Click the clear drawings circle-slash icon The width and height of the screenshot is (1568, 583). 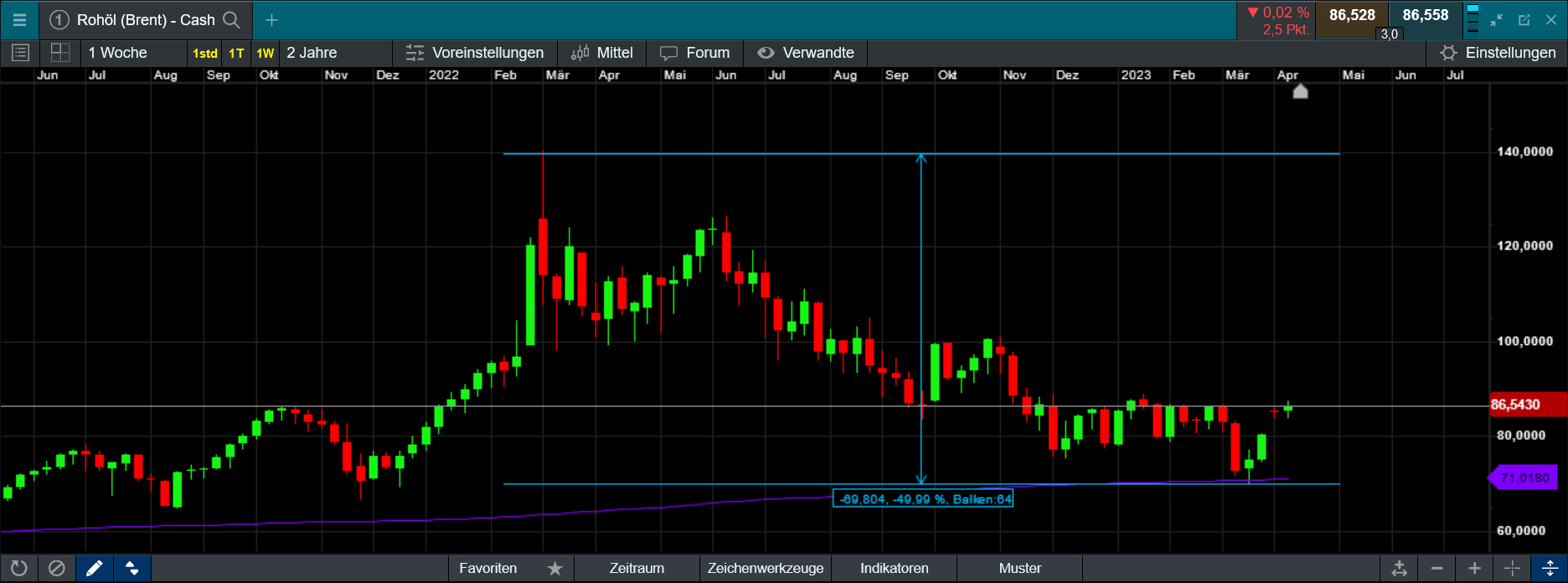(x=57, y=569)
